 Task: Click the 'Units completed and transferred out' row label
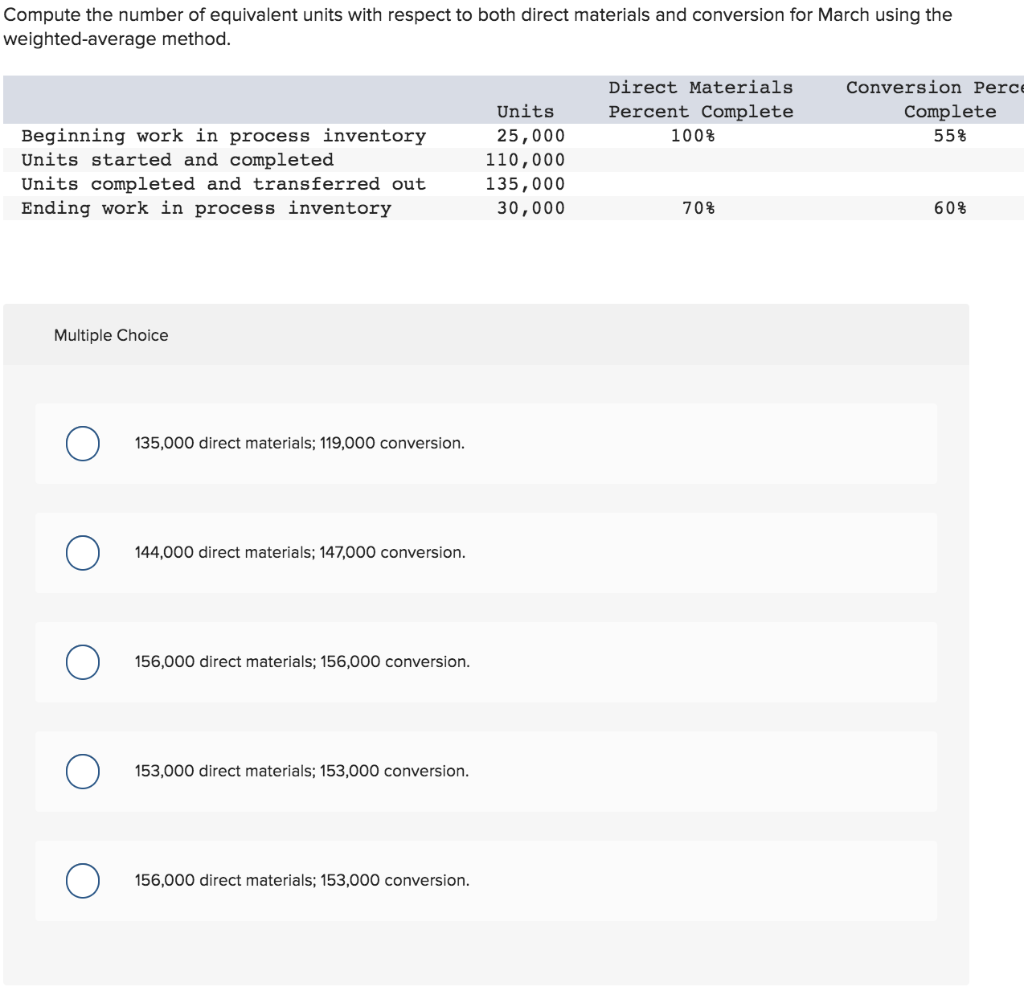[223, 184]
